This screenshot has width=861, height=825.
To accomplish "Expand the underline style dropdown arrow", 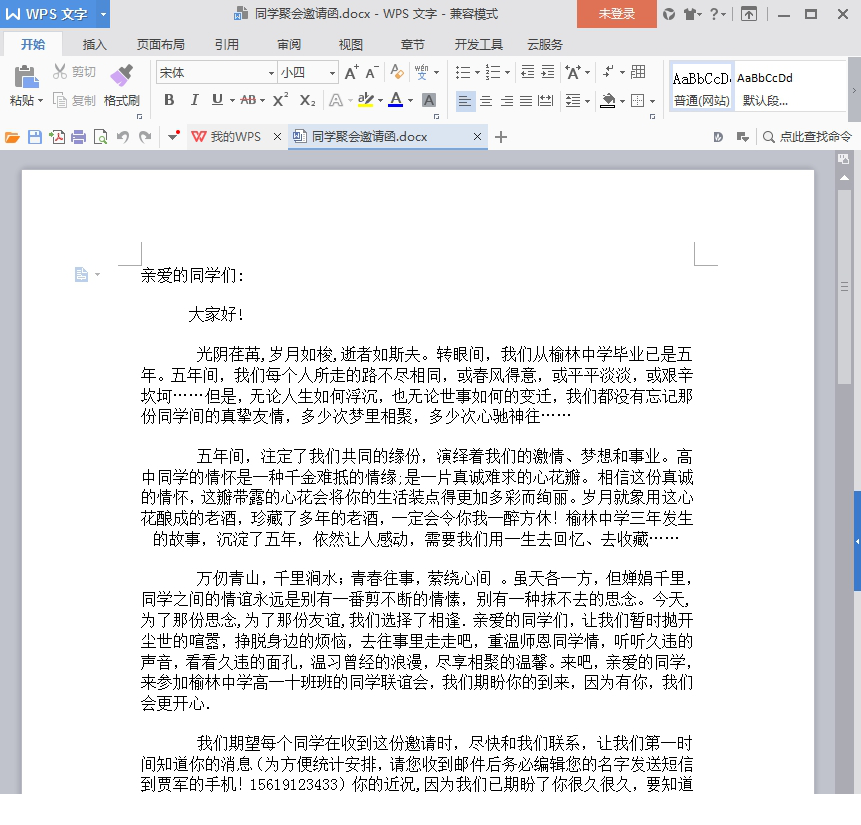I will 232,101.
